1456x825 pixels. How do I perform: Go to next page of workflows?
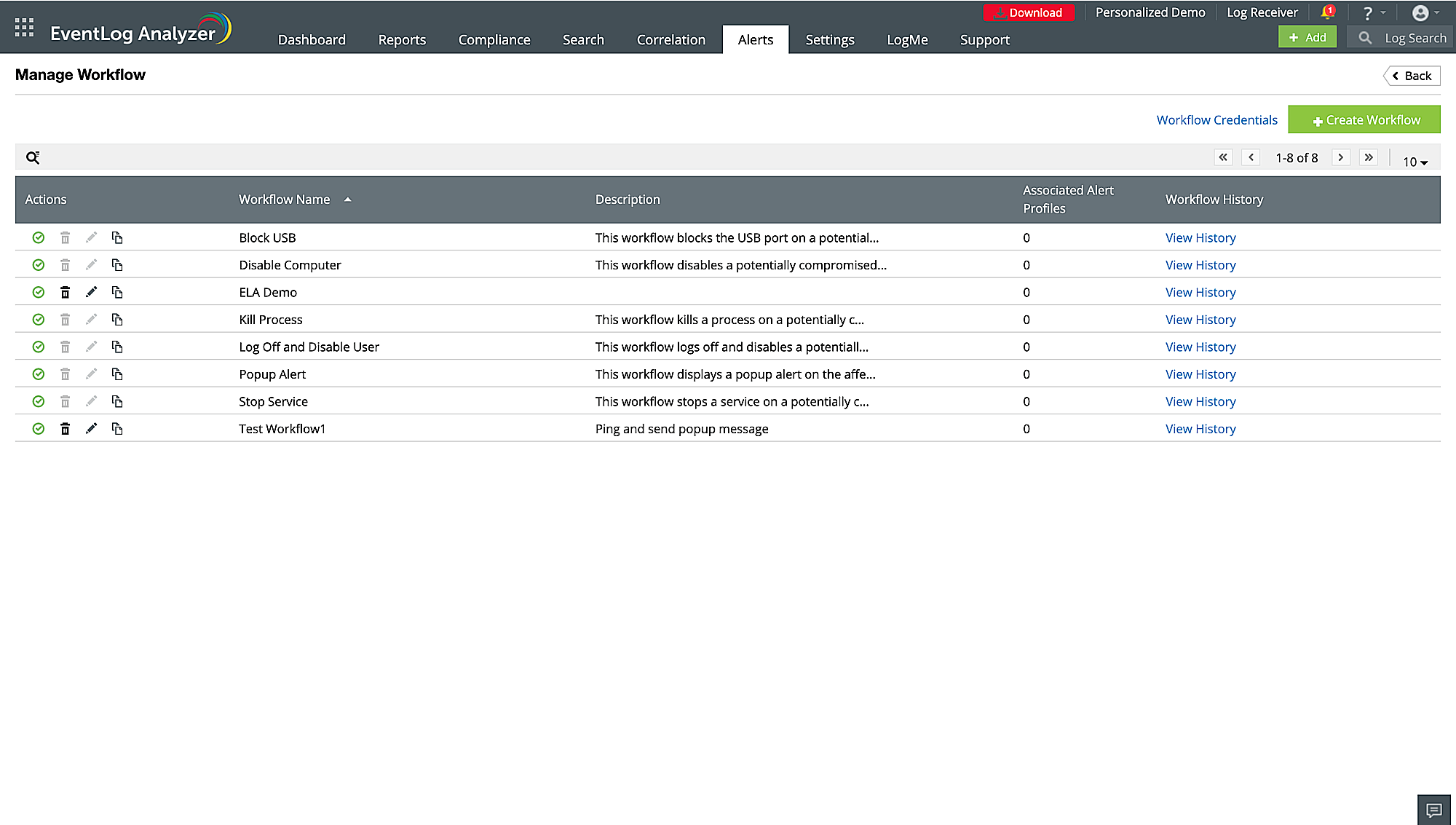click(1341, 157)
